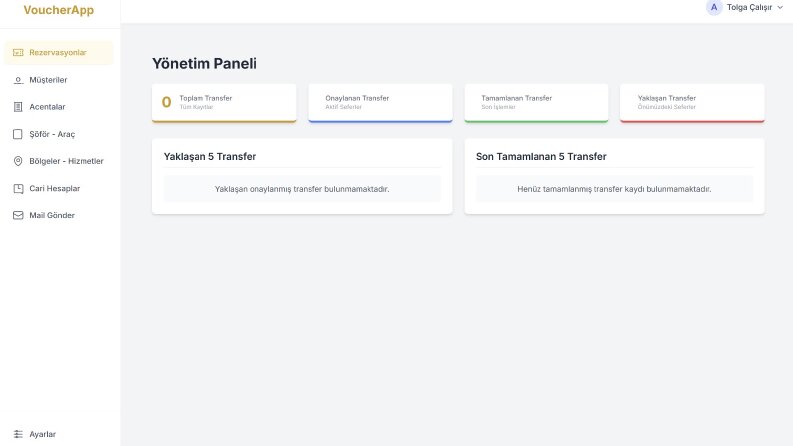Click the Yaklaşan 5 Transfer panel heading
Viewport: 793px width, 446px height.
[210, 157]
